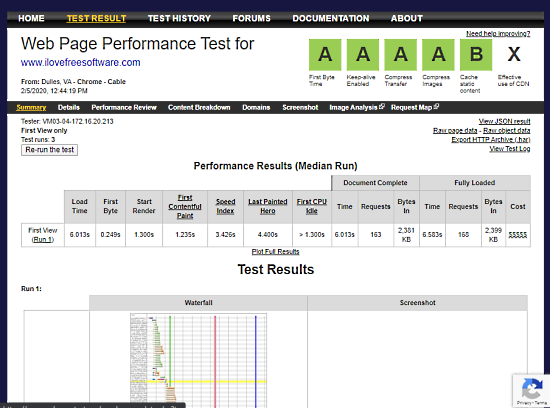Image resolution: width=550 pixels, height=408 pixels.
Task: Click Export HTTP Archive (.har) link
Action: click(491, 140)
